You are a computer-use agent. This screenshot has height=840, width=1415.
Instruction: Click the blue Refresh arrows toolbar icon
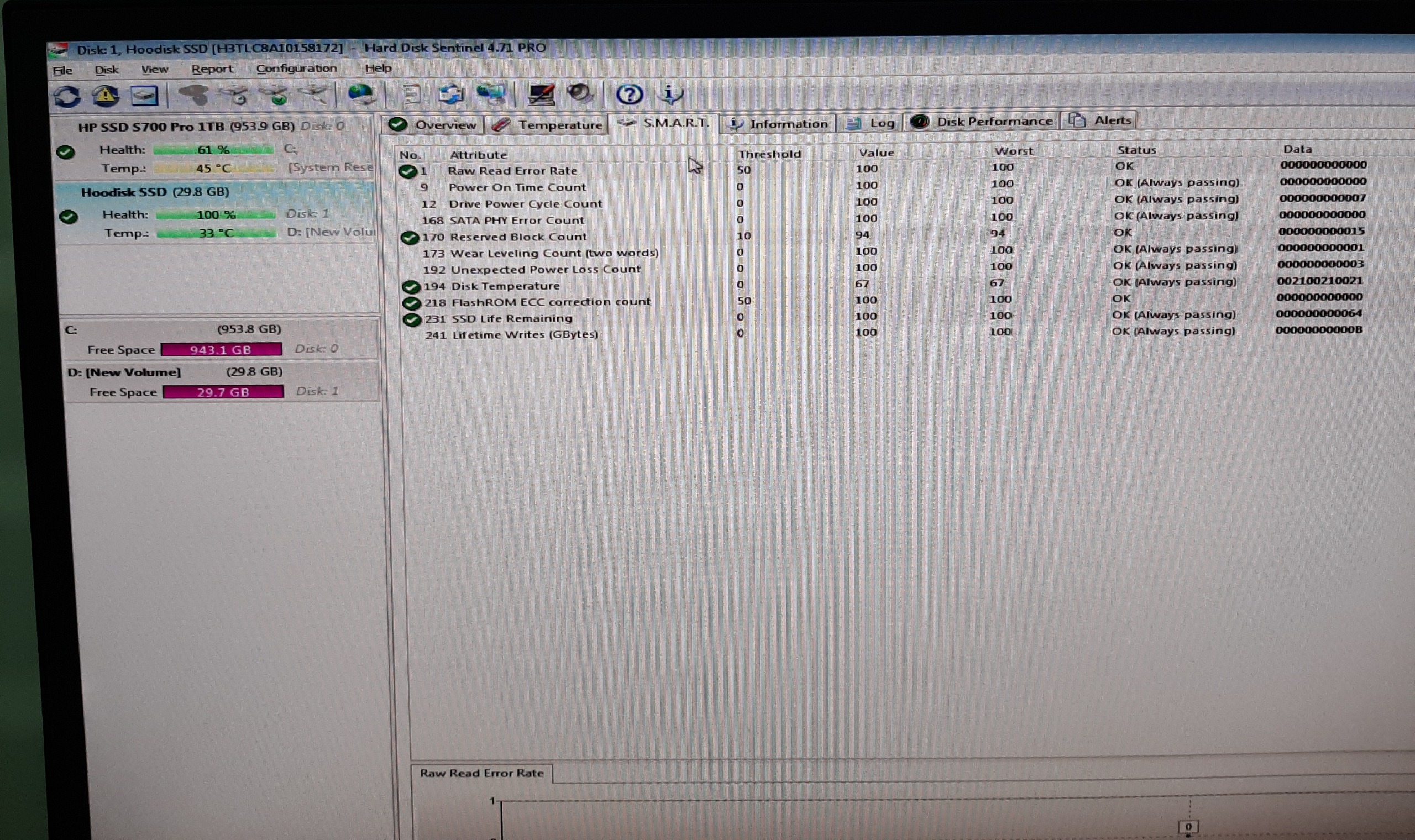pos(67,96)
